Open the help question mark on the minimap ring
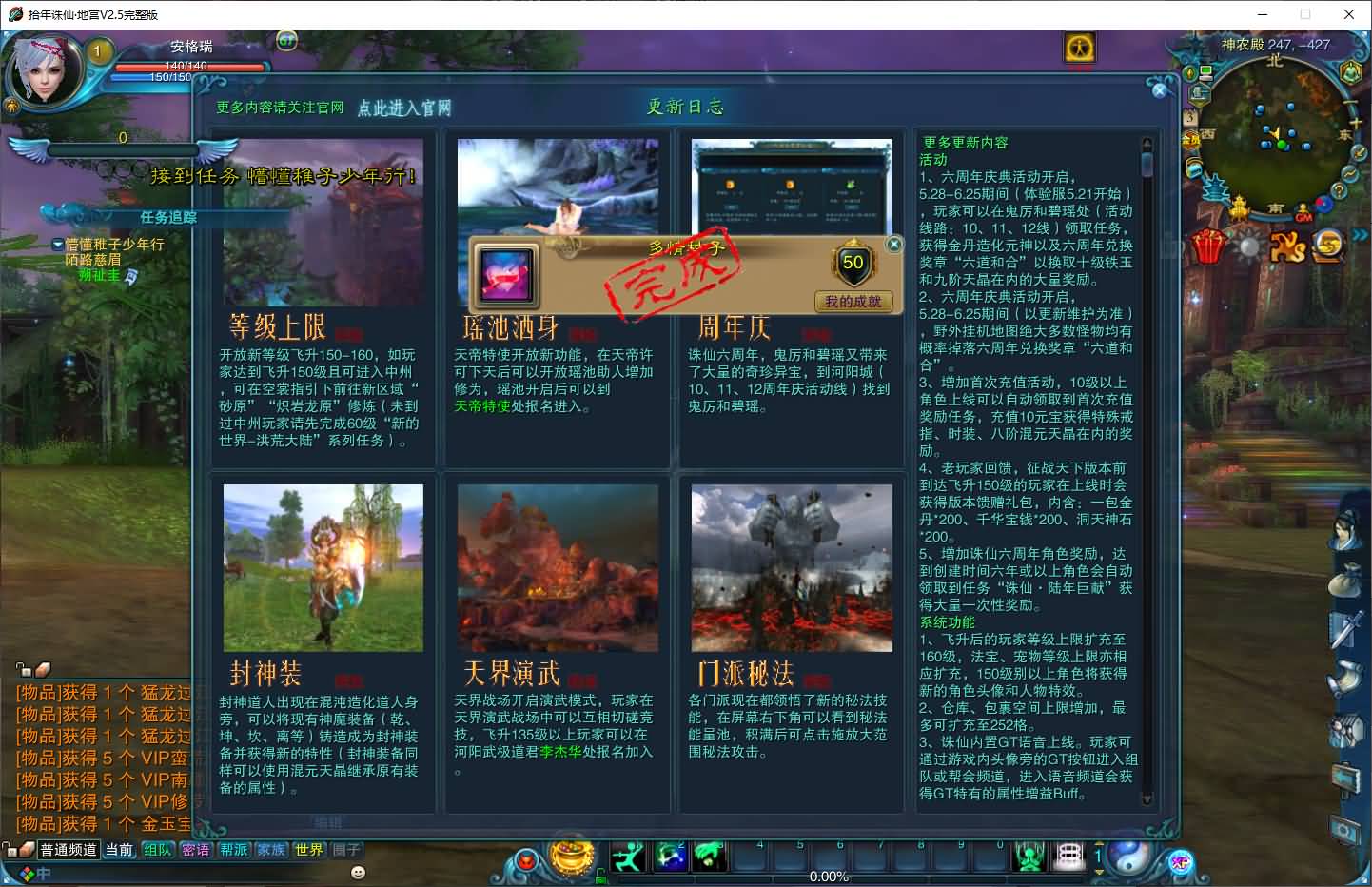The image size is (1372, 887). 1339,190
